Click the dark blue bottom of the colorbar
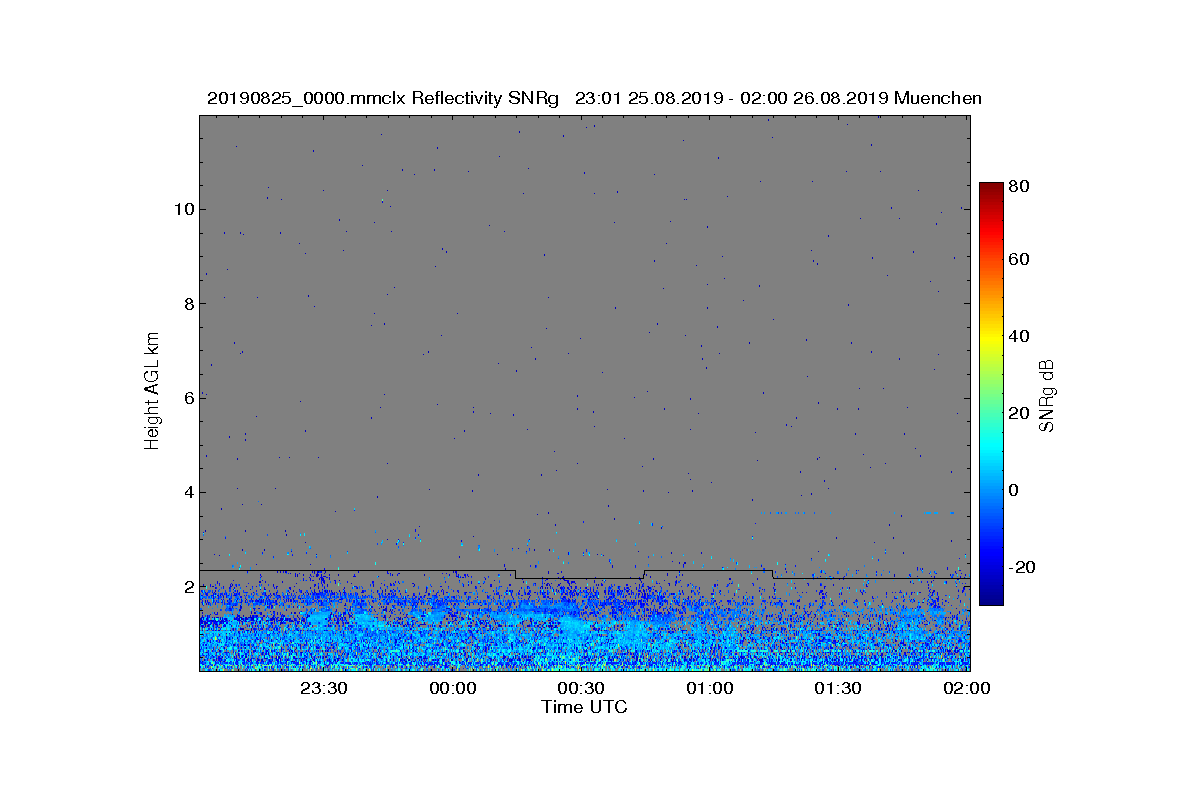Image resolution: width=1200 pixels, height=800 pixels. click(x=991, y=598)
